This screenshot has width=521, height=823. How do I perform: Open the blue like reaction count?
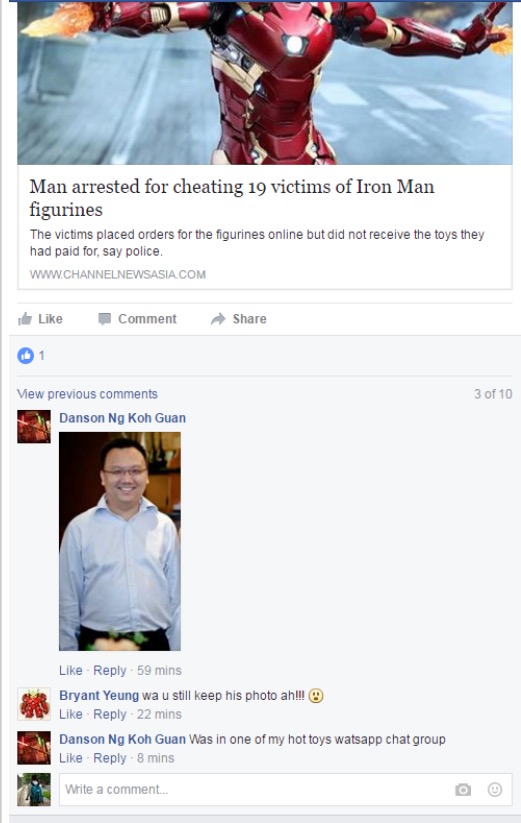coord(31,356)
